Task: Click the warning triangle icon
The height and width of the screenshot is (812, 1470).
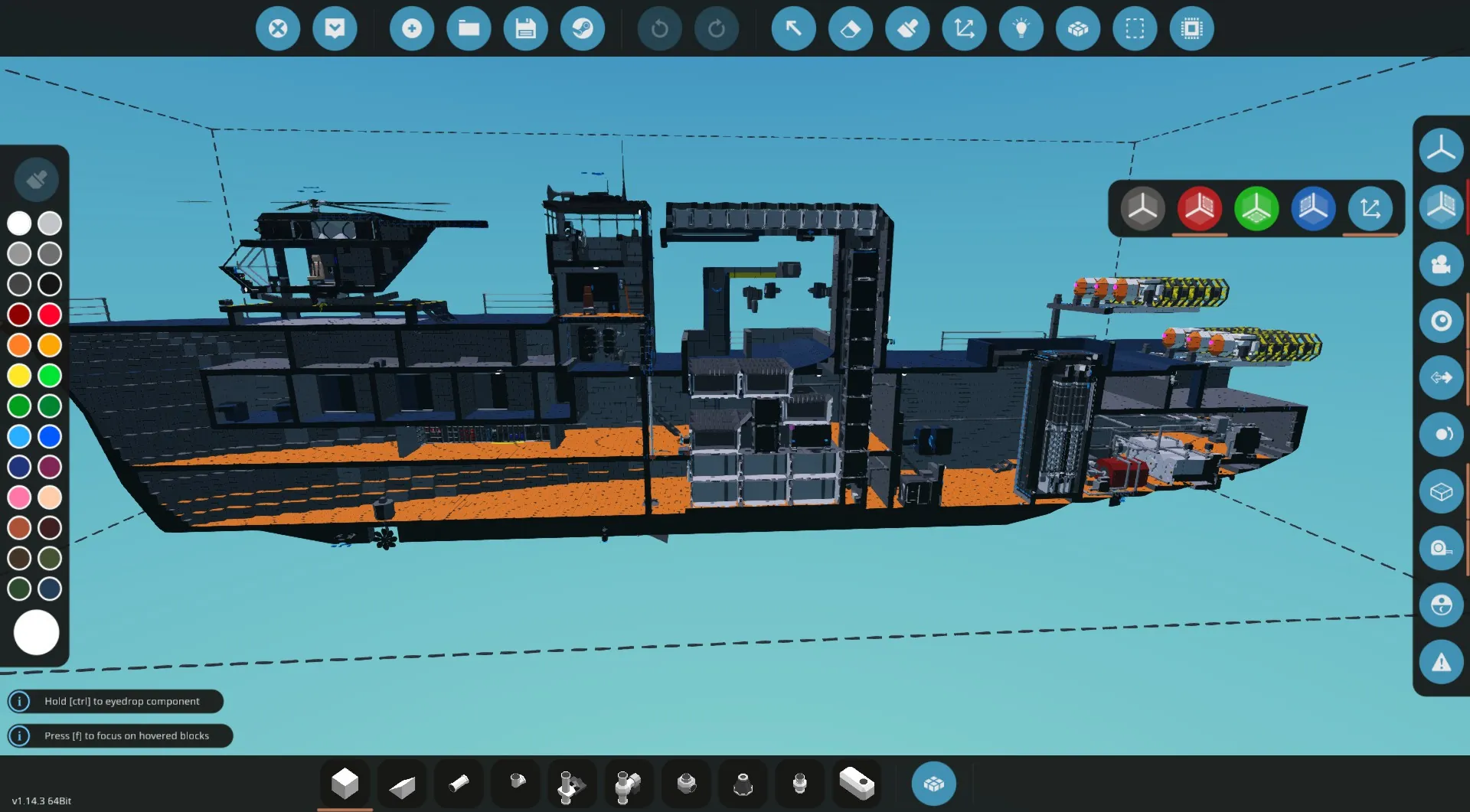Action: coord(1441,662)
